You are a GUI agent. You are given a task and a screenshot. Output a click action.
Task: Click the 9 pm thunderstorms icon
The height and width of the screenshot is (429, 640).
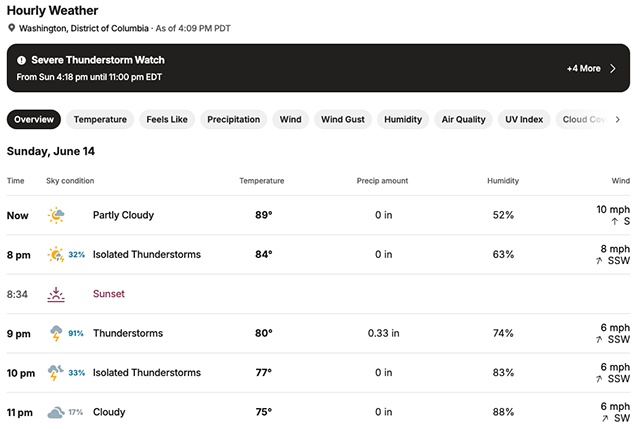tap(56, 333)
